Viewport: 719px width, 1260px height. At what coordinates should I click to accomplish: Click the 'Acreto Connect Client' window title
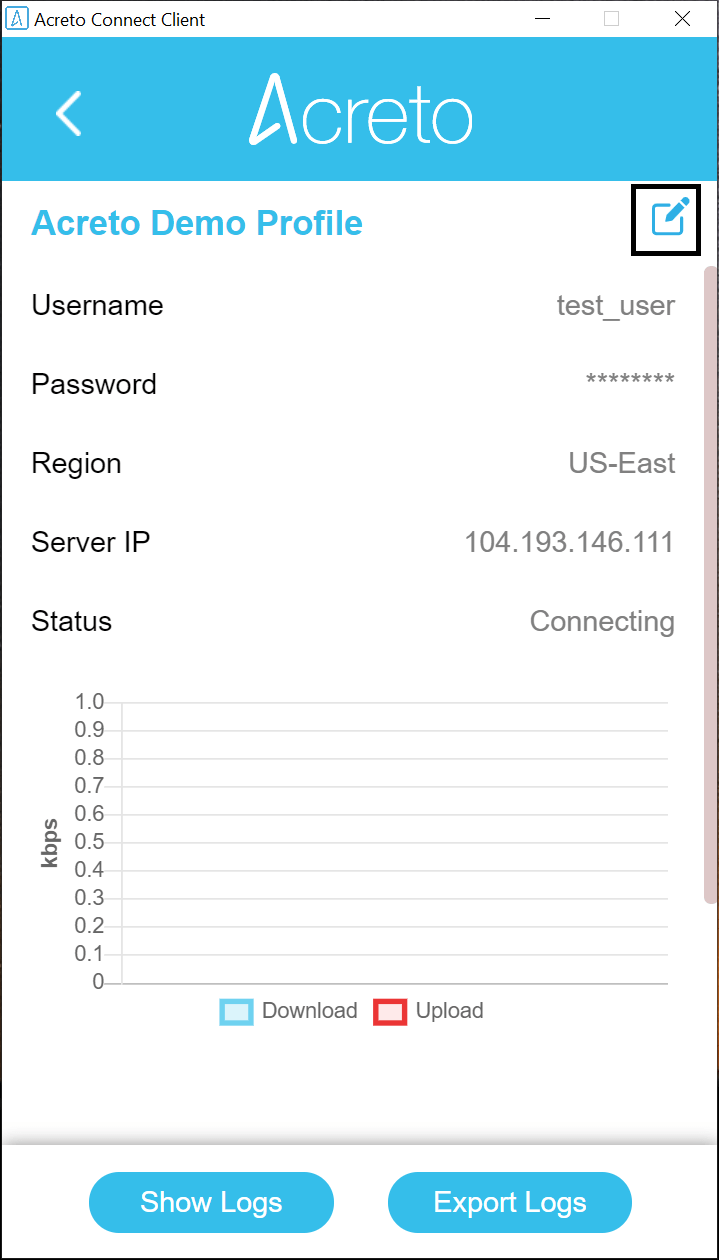click(120, 19)
